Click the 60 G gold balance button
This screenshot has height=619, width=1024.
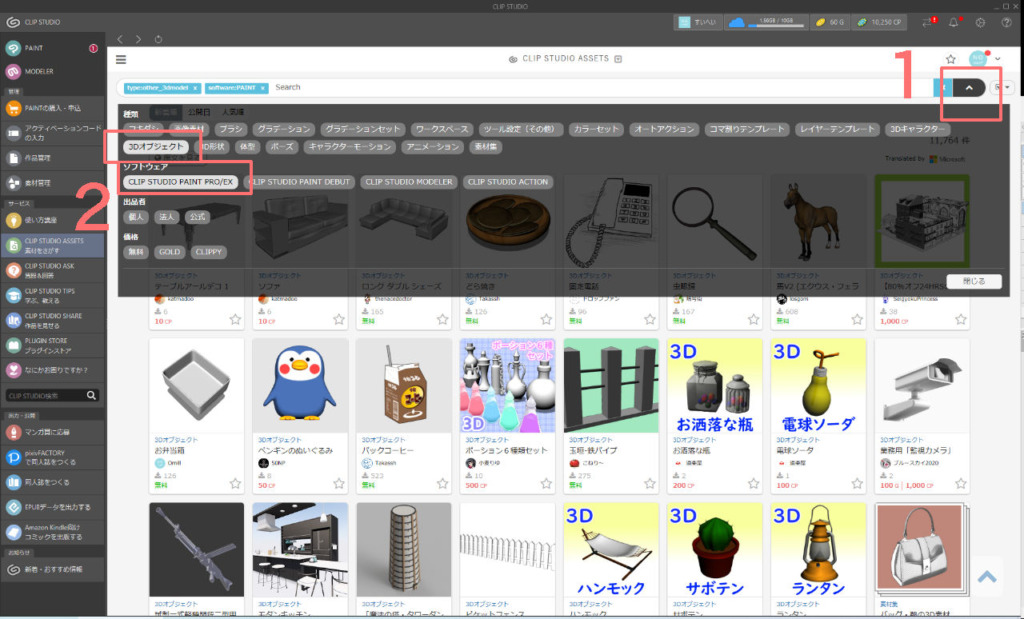pyautogui.click(x=830, y=22)
